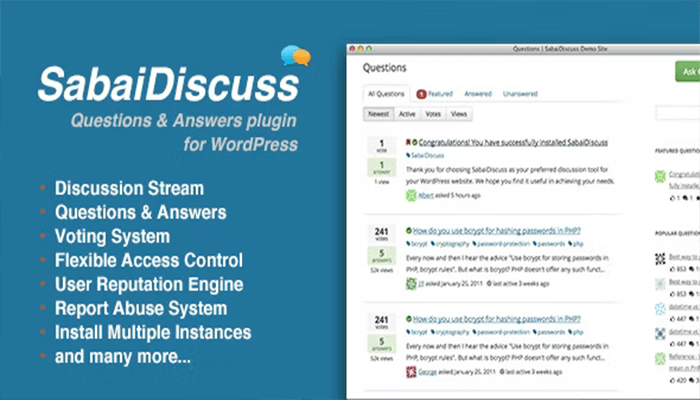The width and height of the screenshot is (700, 400).
Task: Open the bcrypt question asked by George
Action: pos(496,319)
